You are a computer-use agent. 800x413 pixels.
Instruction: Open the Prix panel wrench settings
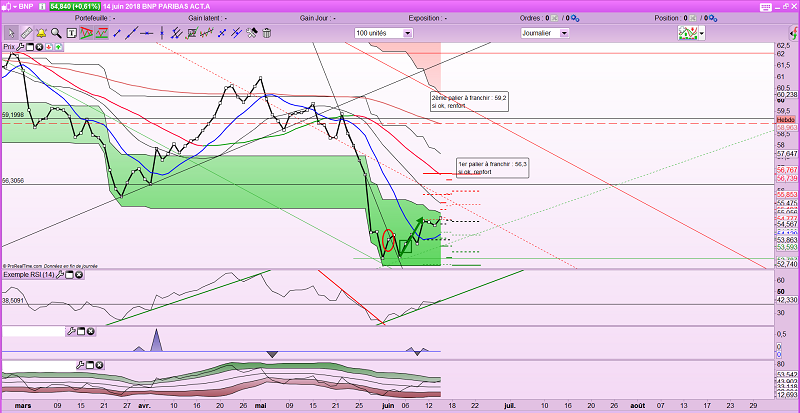click(x=20, y=47)
